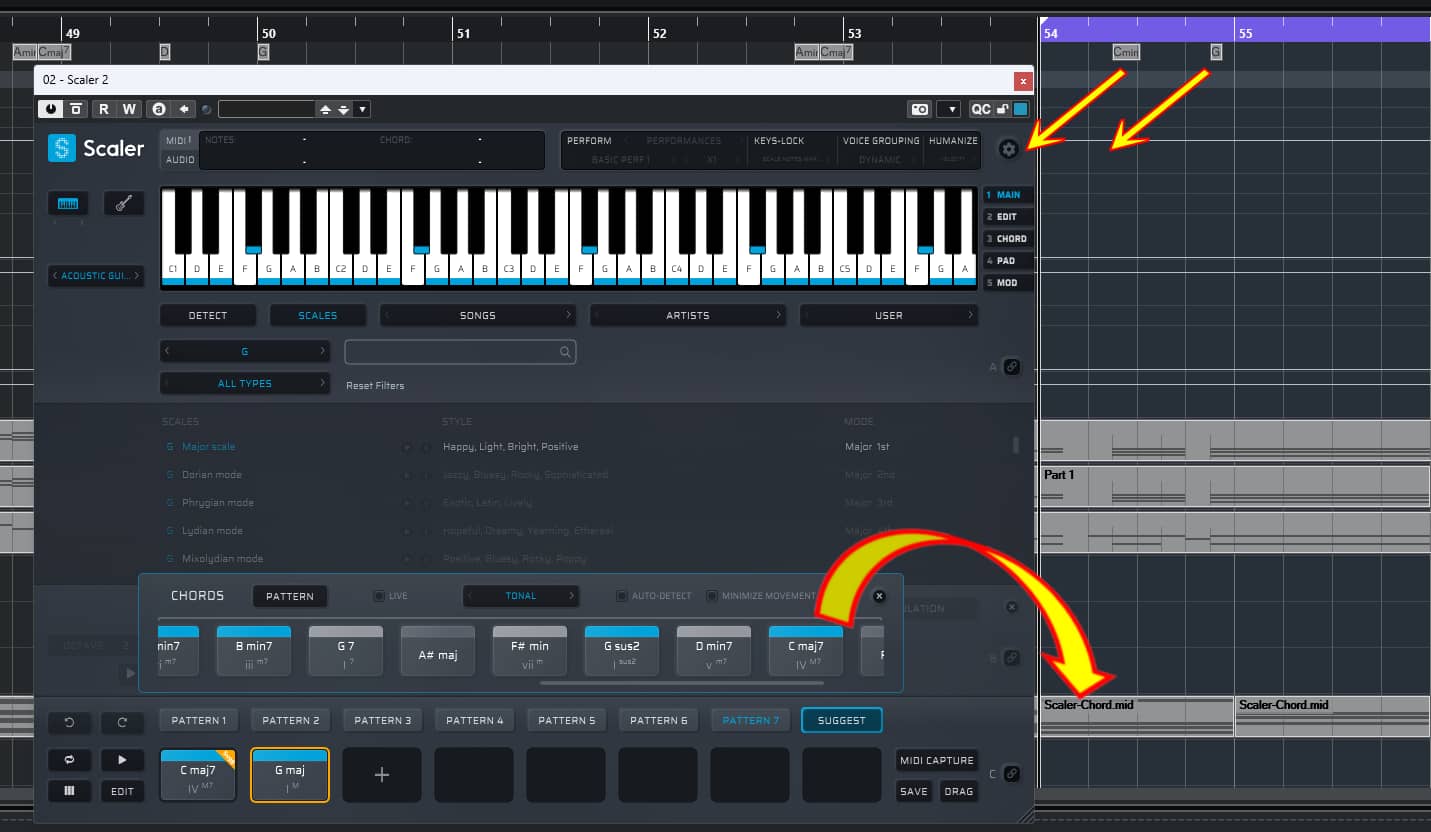
Task: Click the search magnifier icon
Action: [565, 352]
